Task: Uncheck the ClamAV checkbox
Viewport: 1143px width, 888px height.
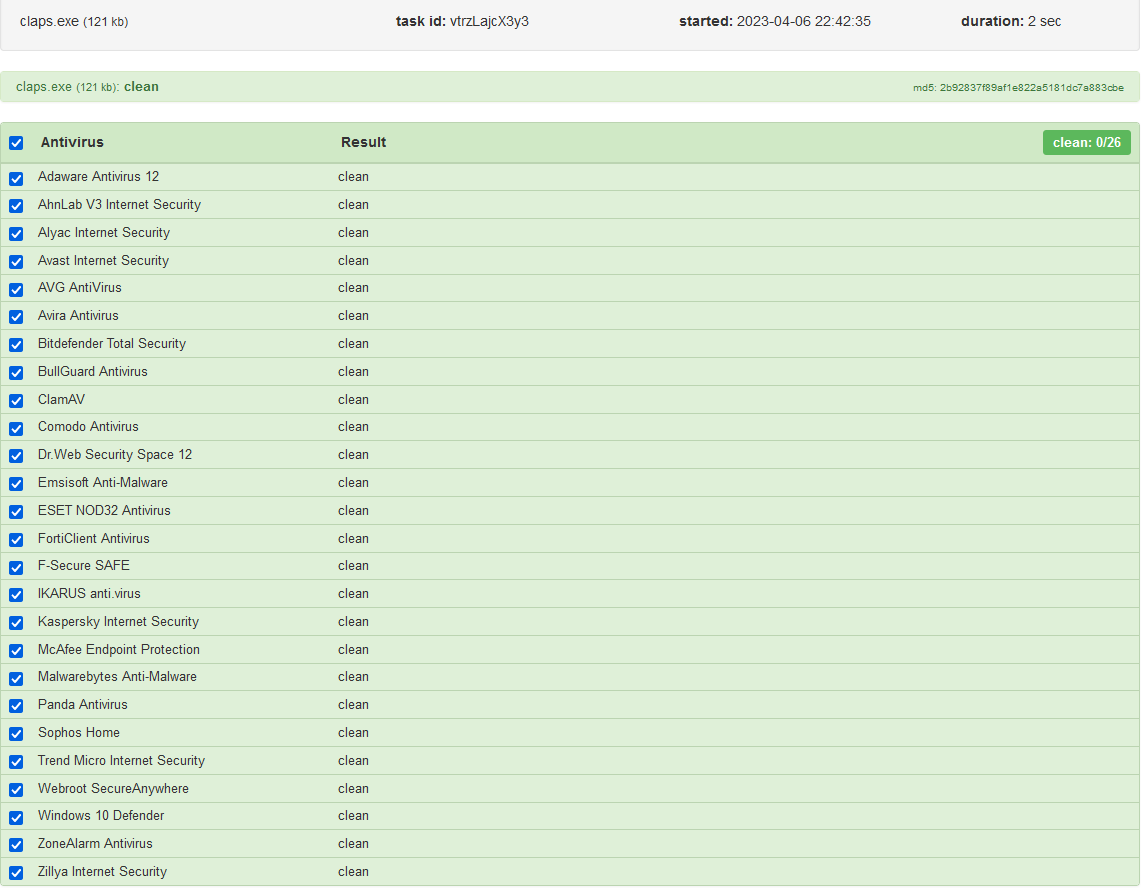Action: pyautogui.click(x=16, y=401)
